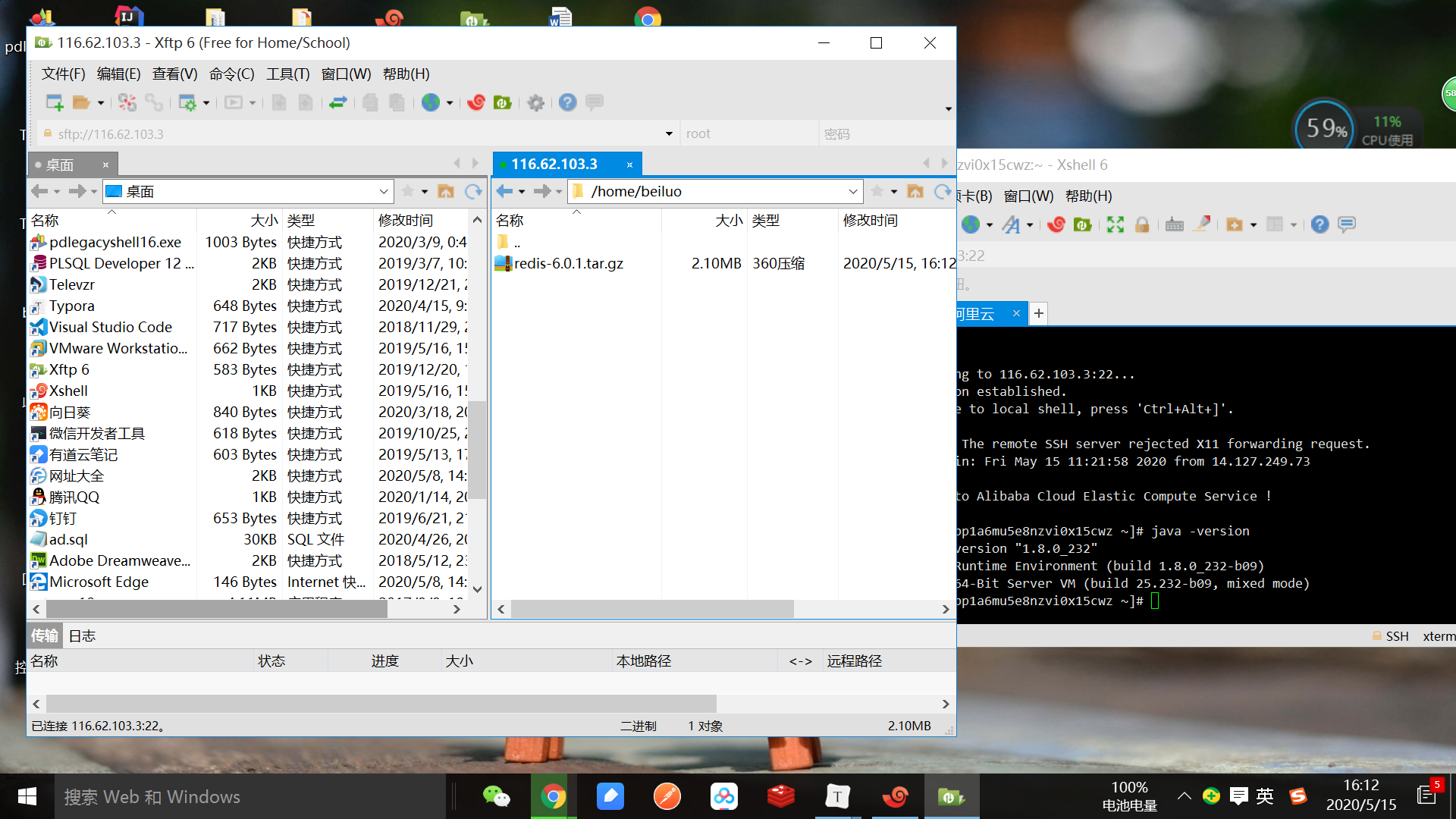Select redis-6.0.1.tar.gz file in remote pane

coord(568,264)
